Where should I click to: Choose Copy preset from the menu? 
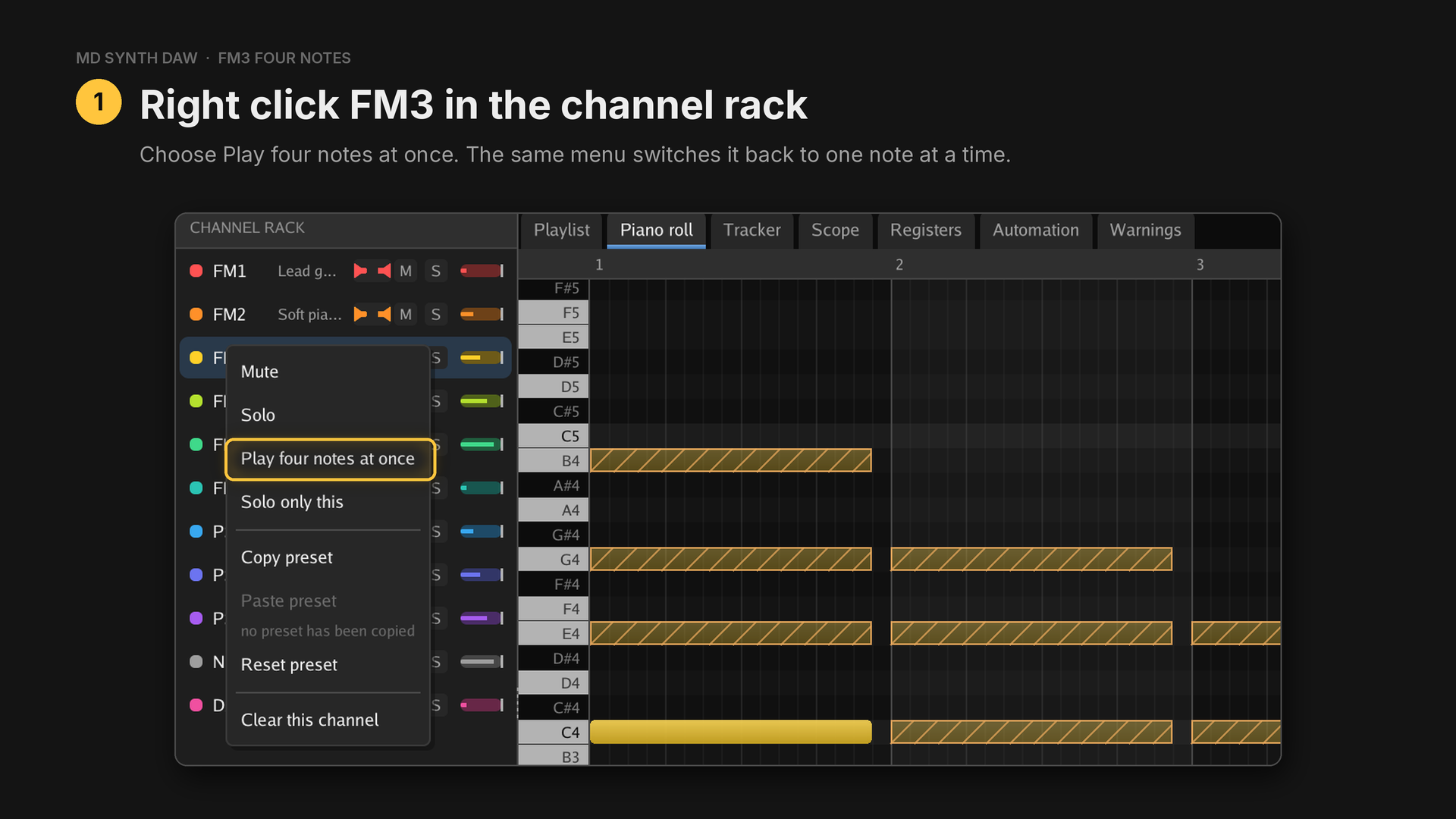pos(328,557)
